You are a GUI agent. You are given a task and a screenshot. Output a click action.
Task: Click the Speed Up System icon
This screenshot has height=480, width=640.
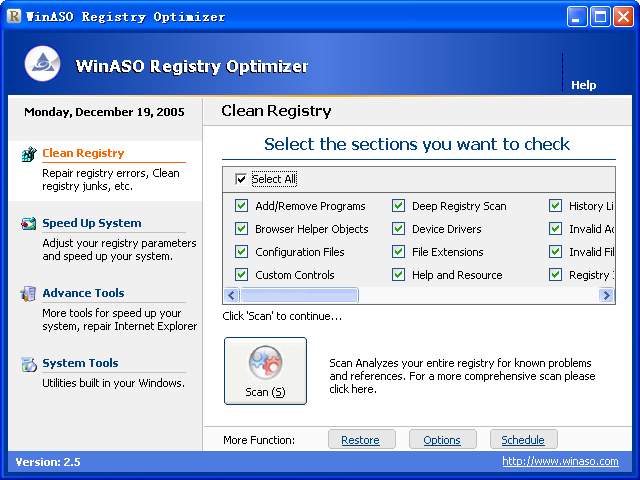29,223
